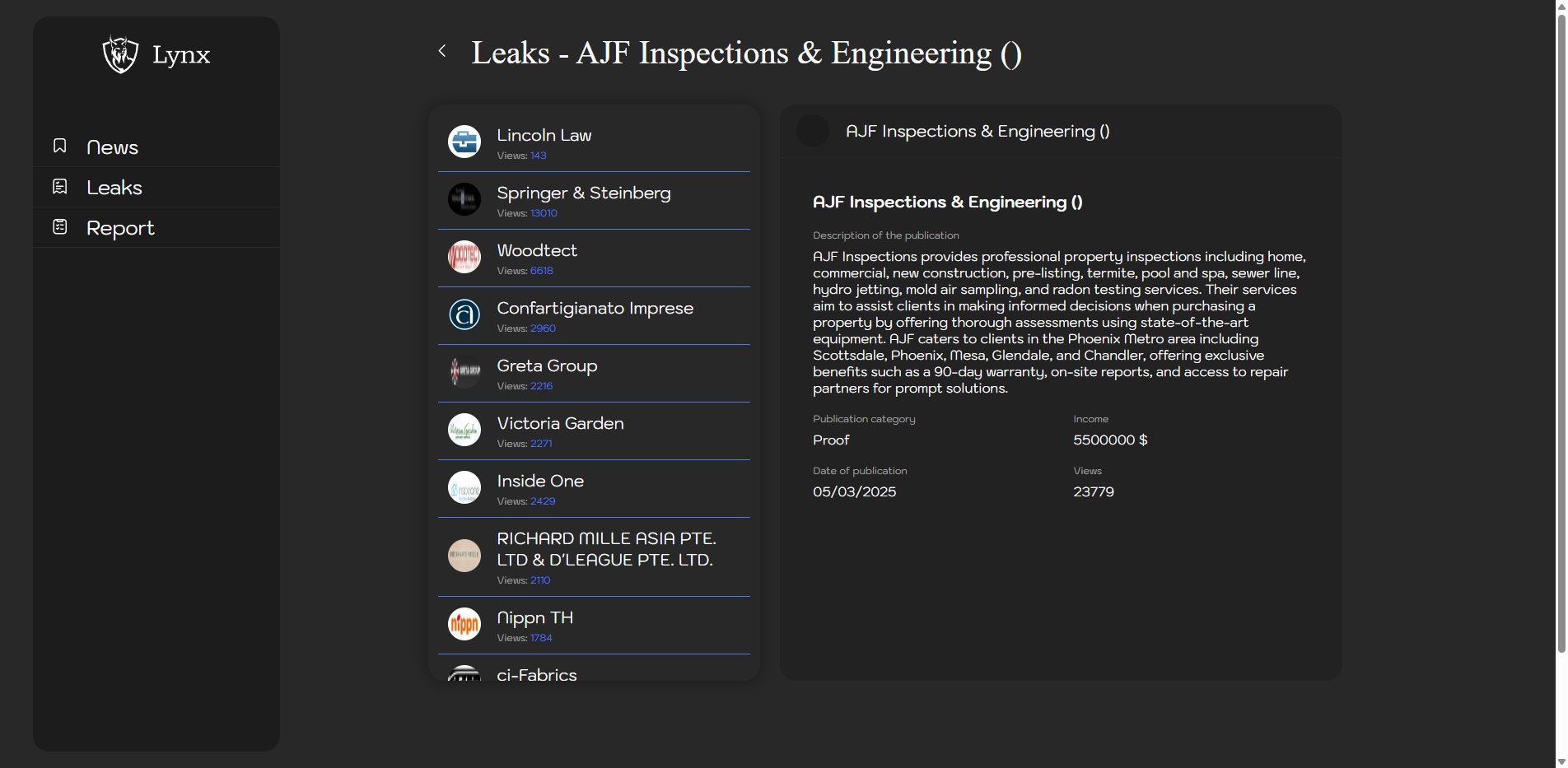Image resolution: width=1568 pixels, height=768 pixels.
Task: Click the Woodtect red logo avatar
Action: click(464, 257)
